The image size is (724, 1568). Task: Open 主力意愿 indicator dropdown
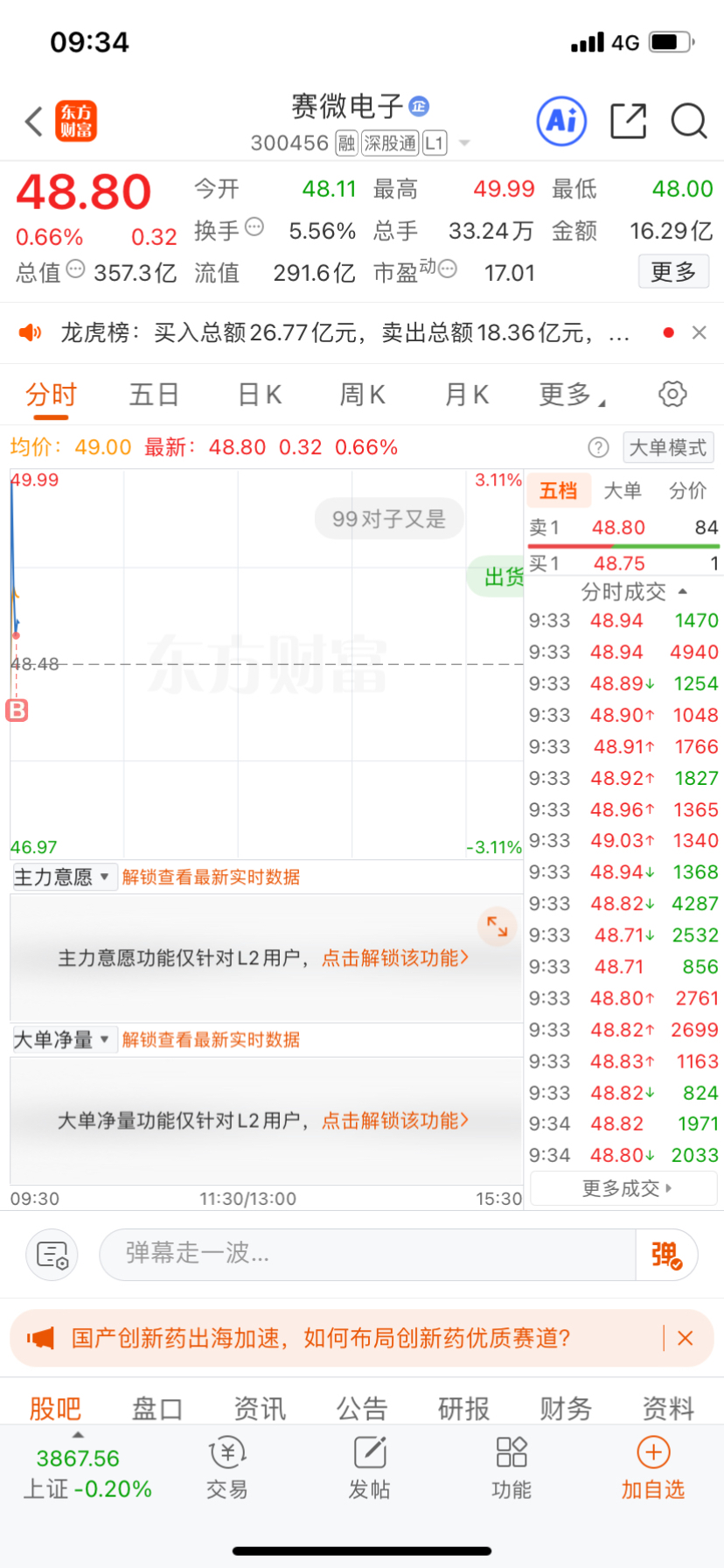click(64, 877)
